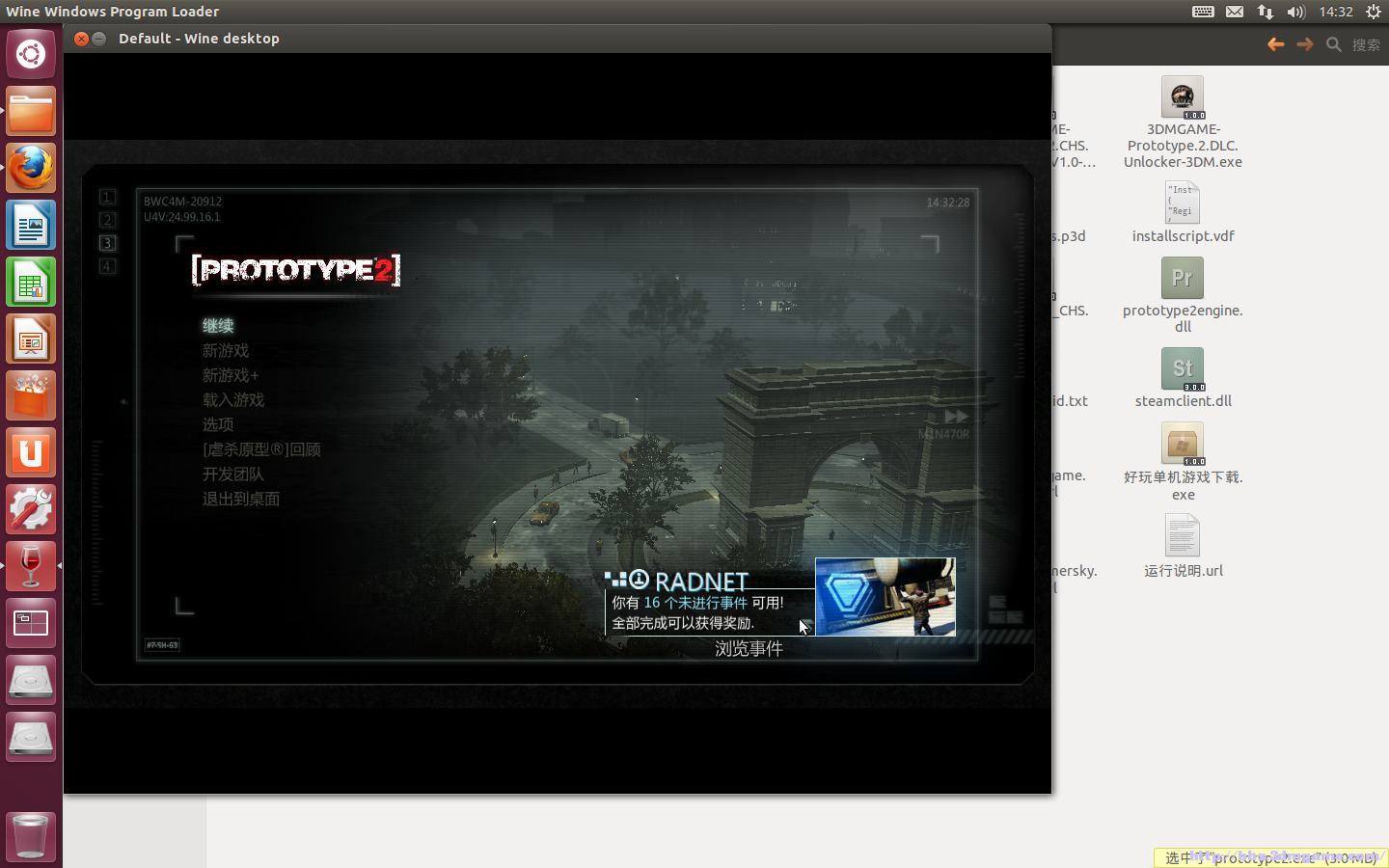Viewport: 1389px width, 868px height.
Task: Open the upper disk drive launcher icon
Action: (x=31, y=680)
